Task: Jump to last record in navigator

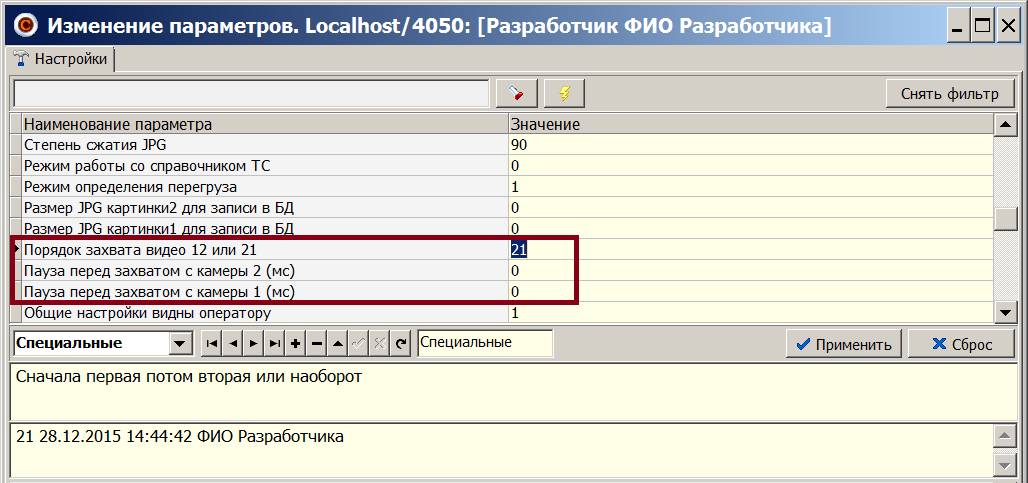Action: (273, 344)
